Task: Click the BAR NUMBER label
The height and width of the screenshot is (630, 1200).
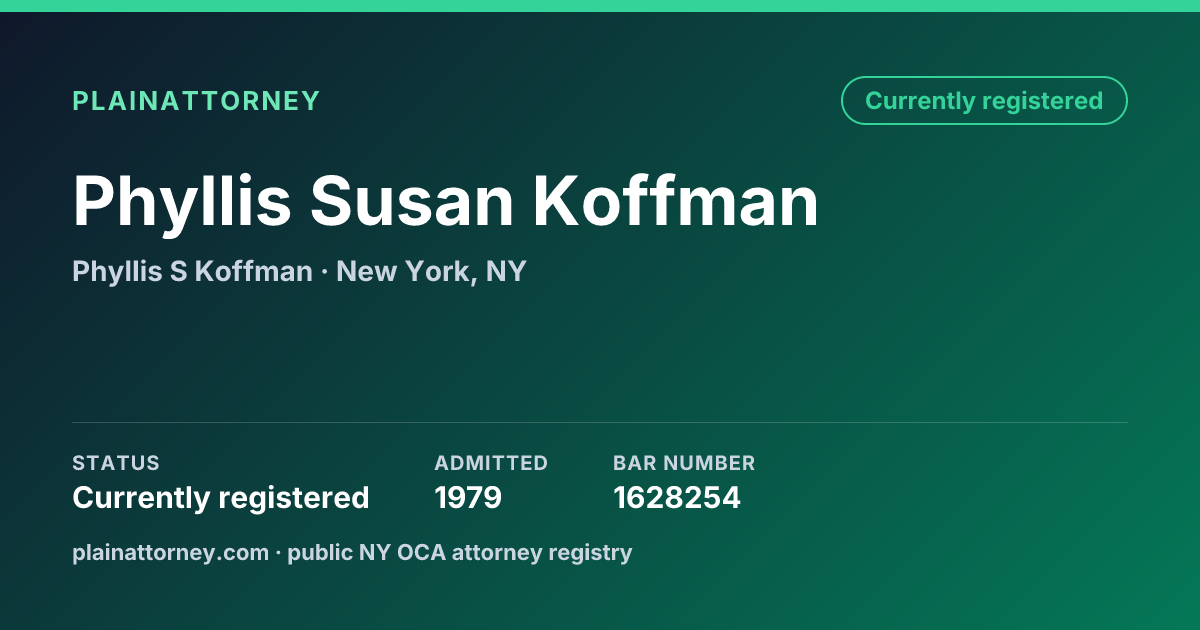Action: tap(684, 463)
